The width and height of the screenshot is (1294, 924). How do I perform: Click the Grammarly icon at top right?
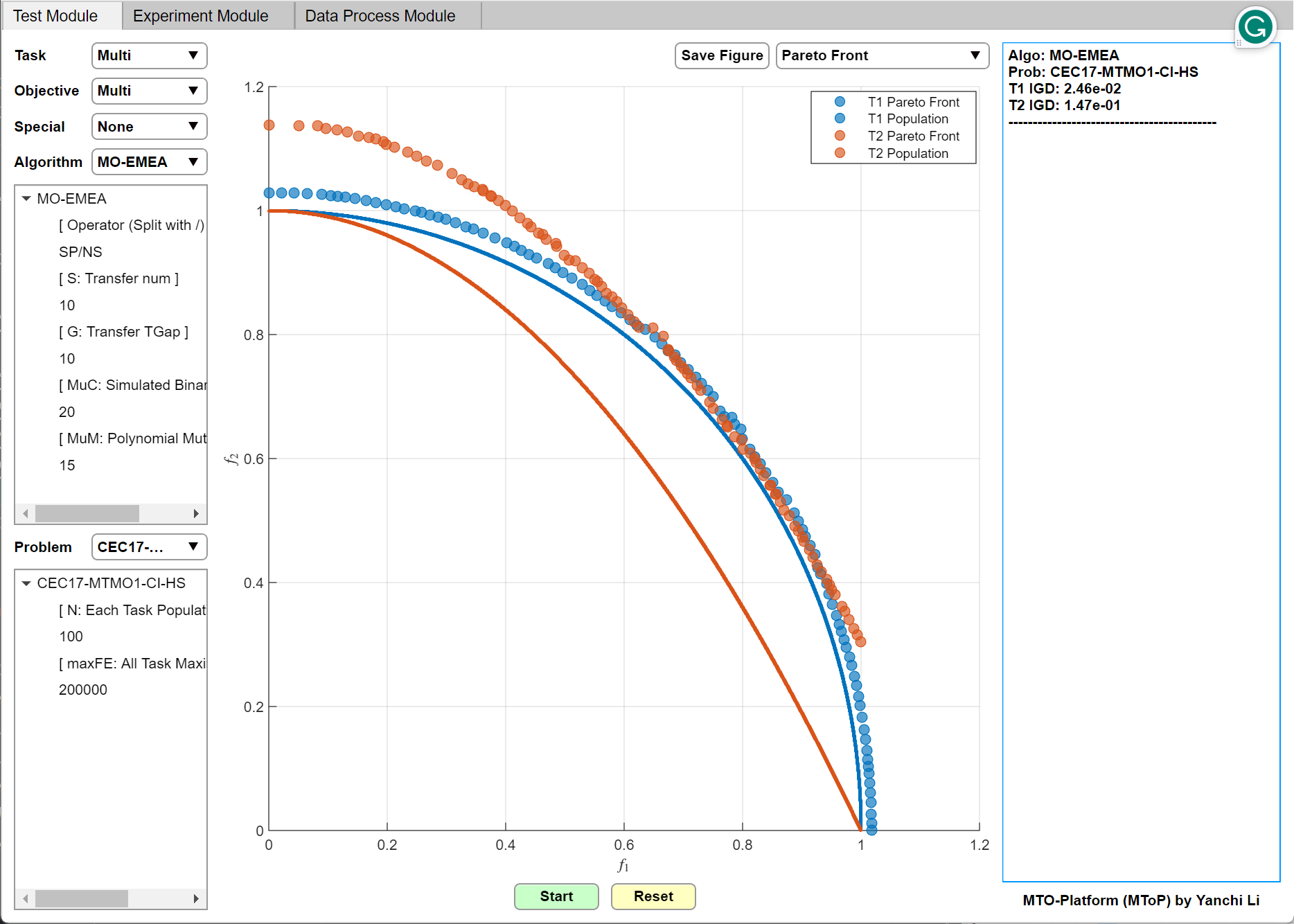(1255, 27)
